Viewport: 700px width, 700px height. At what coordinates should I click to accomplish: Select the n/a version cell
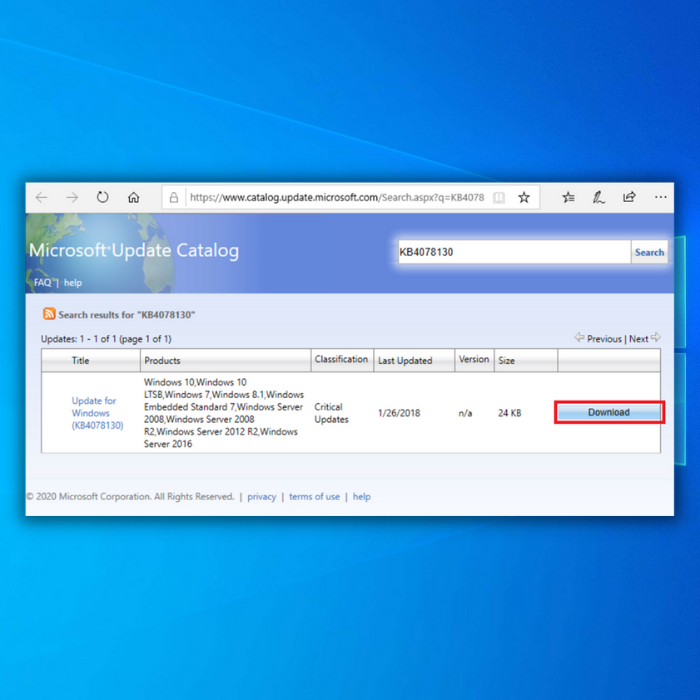465,413
